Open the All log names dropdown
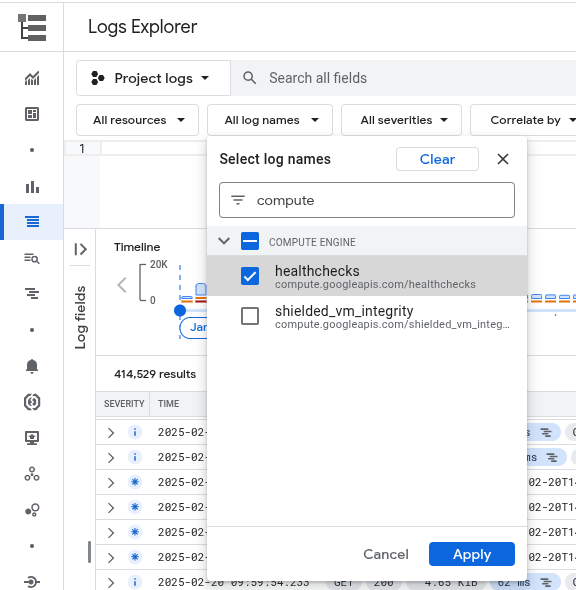The image size is (576, 590). pos(270,120)
